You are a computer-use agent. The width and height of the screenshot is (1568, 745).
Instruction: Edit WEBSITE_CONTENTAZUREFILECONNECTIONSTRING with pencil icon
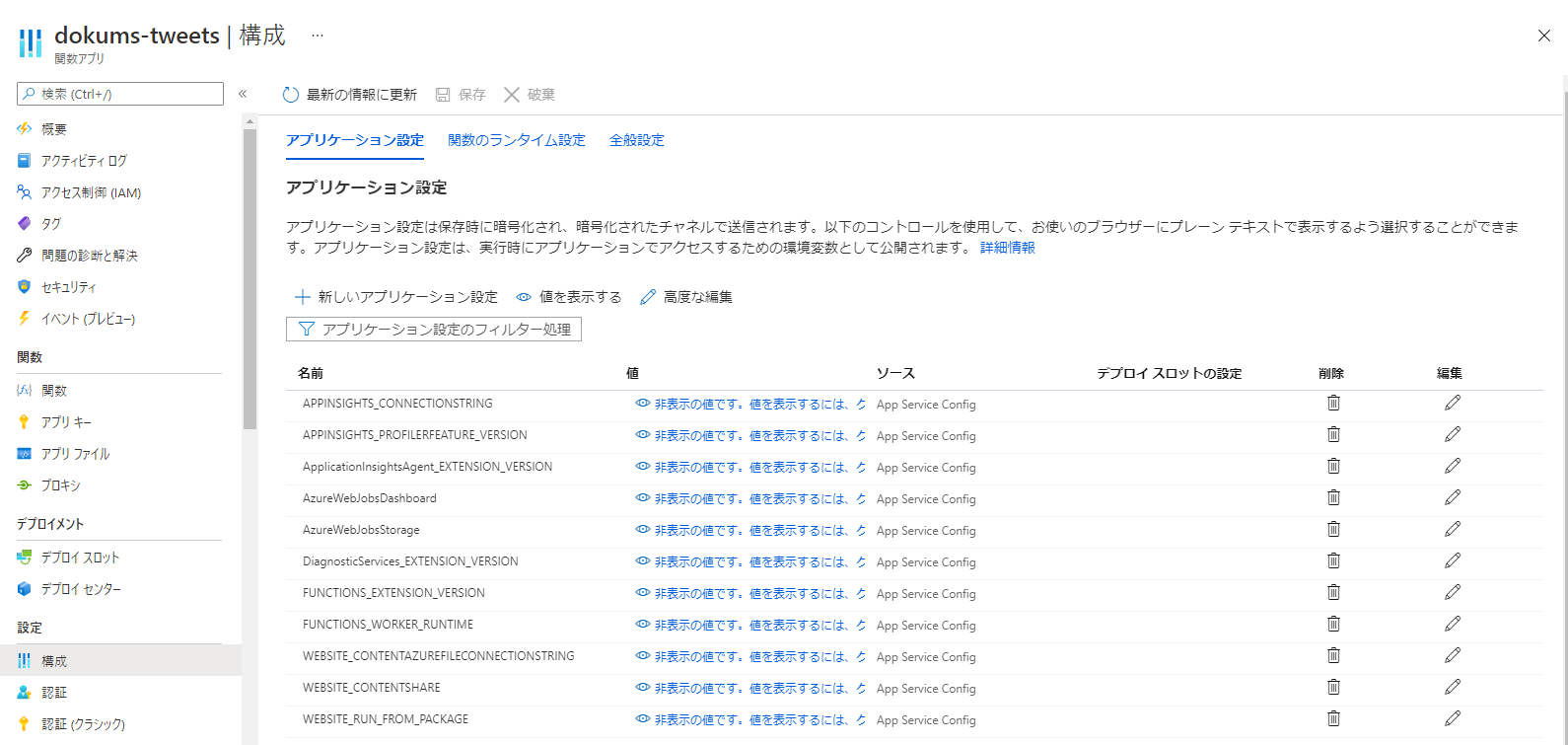[x=1453, y=655]
